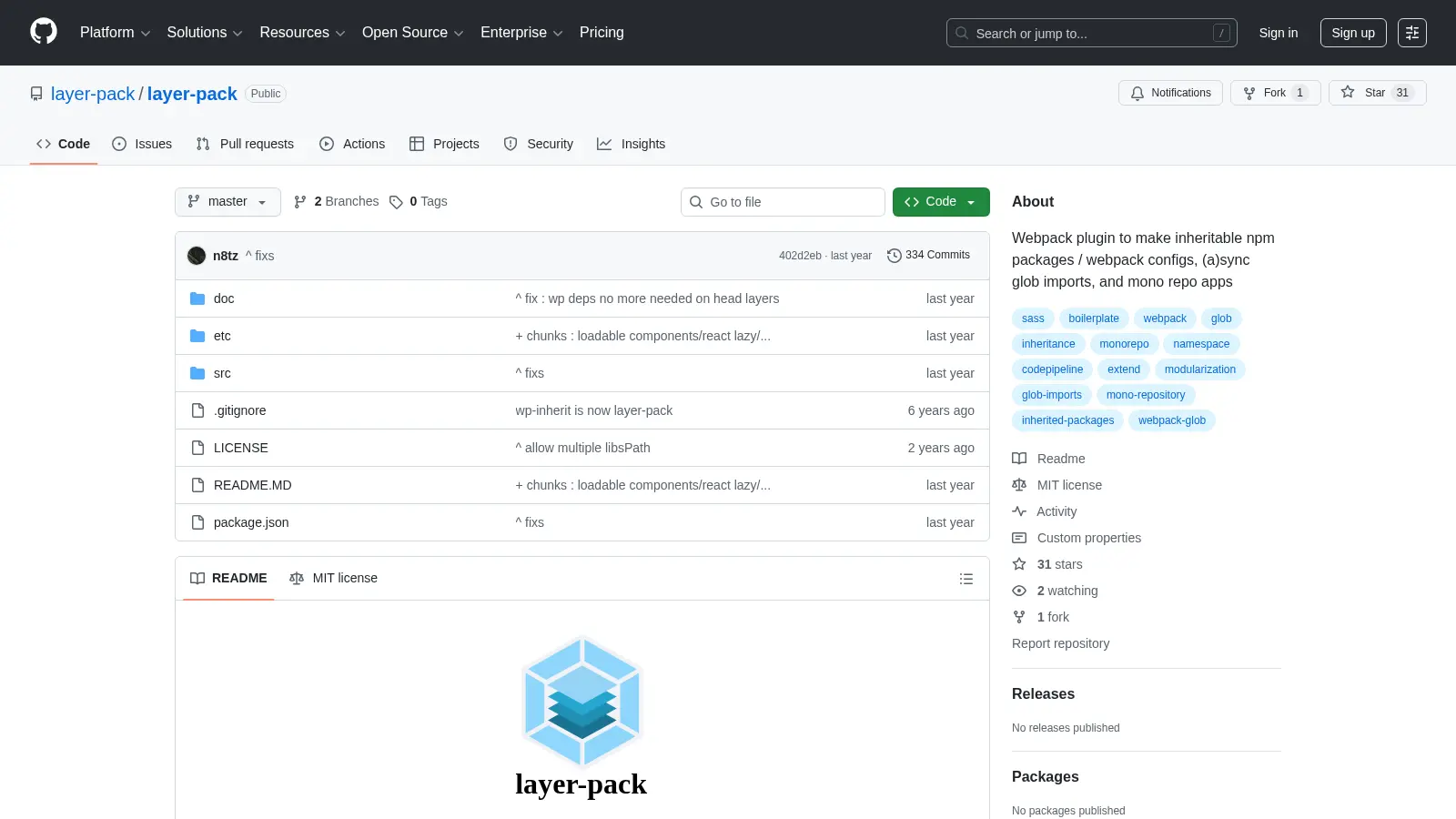Select the README tab
This screenshot has width=1456, height=819.
pyautogui.click(x=228, y=579)
